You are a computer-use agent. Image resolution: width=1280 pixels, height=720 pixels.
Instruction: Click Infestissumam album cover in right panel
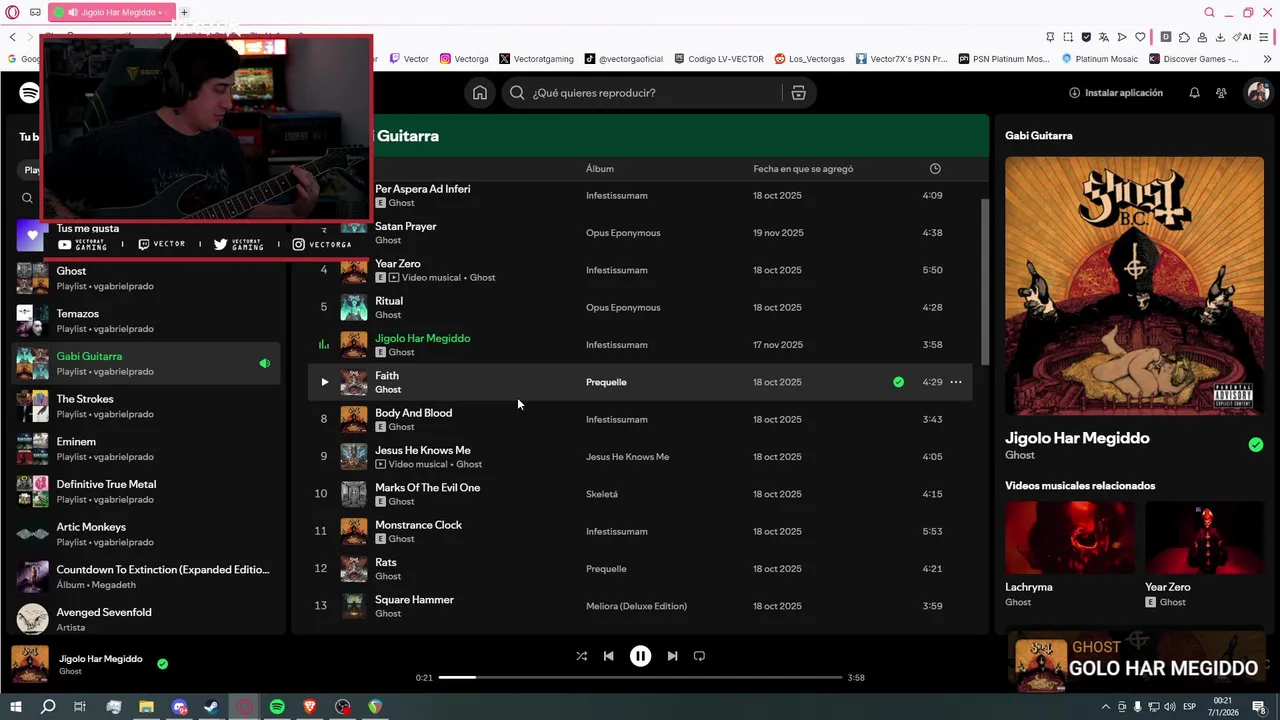point(1134,285)
